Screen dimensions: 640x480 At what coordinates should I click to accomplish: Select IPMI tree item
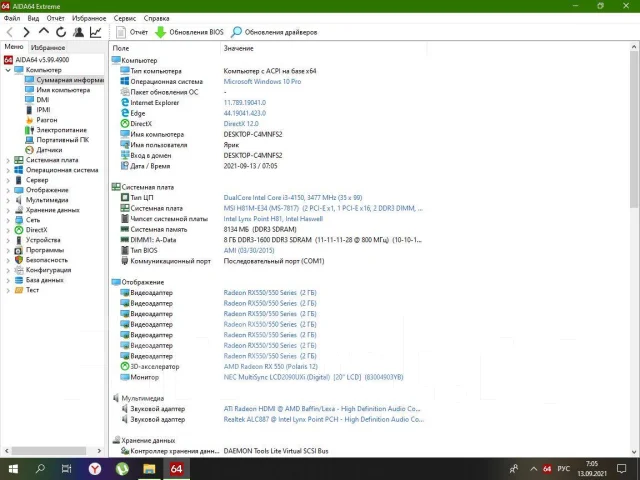point(38,110)
